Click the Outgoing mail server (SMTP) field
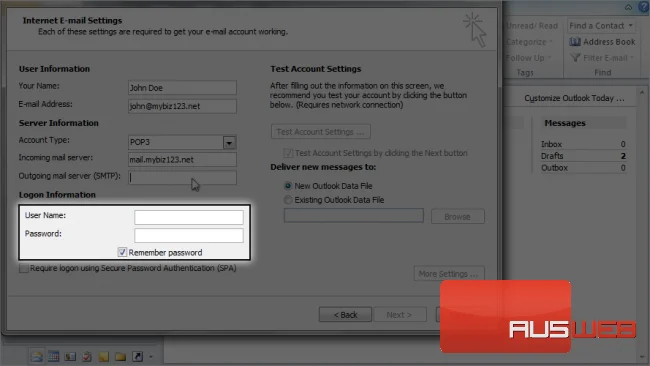This screenshot has width=650, height=366. pos(182,178)
